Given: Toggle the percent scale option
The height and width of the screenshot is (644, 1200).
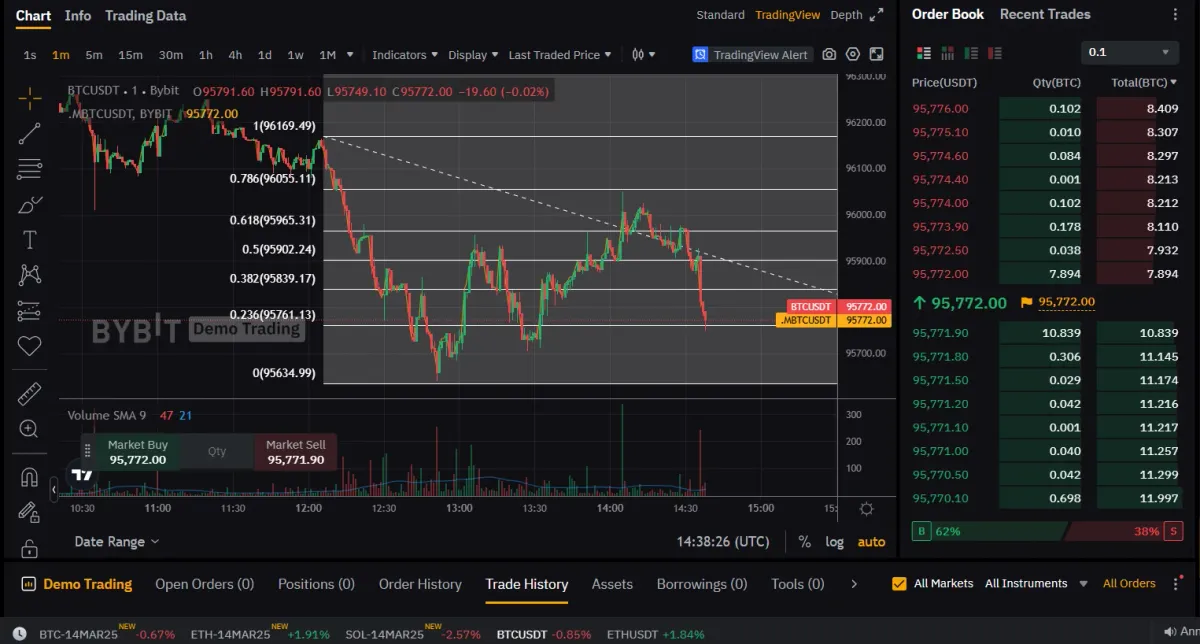Looking at the screenshot, I should pyautogui.click(x=805, y=542).
